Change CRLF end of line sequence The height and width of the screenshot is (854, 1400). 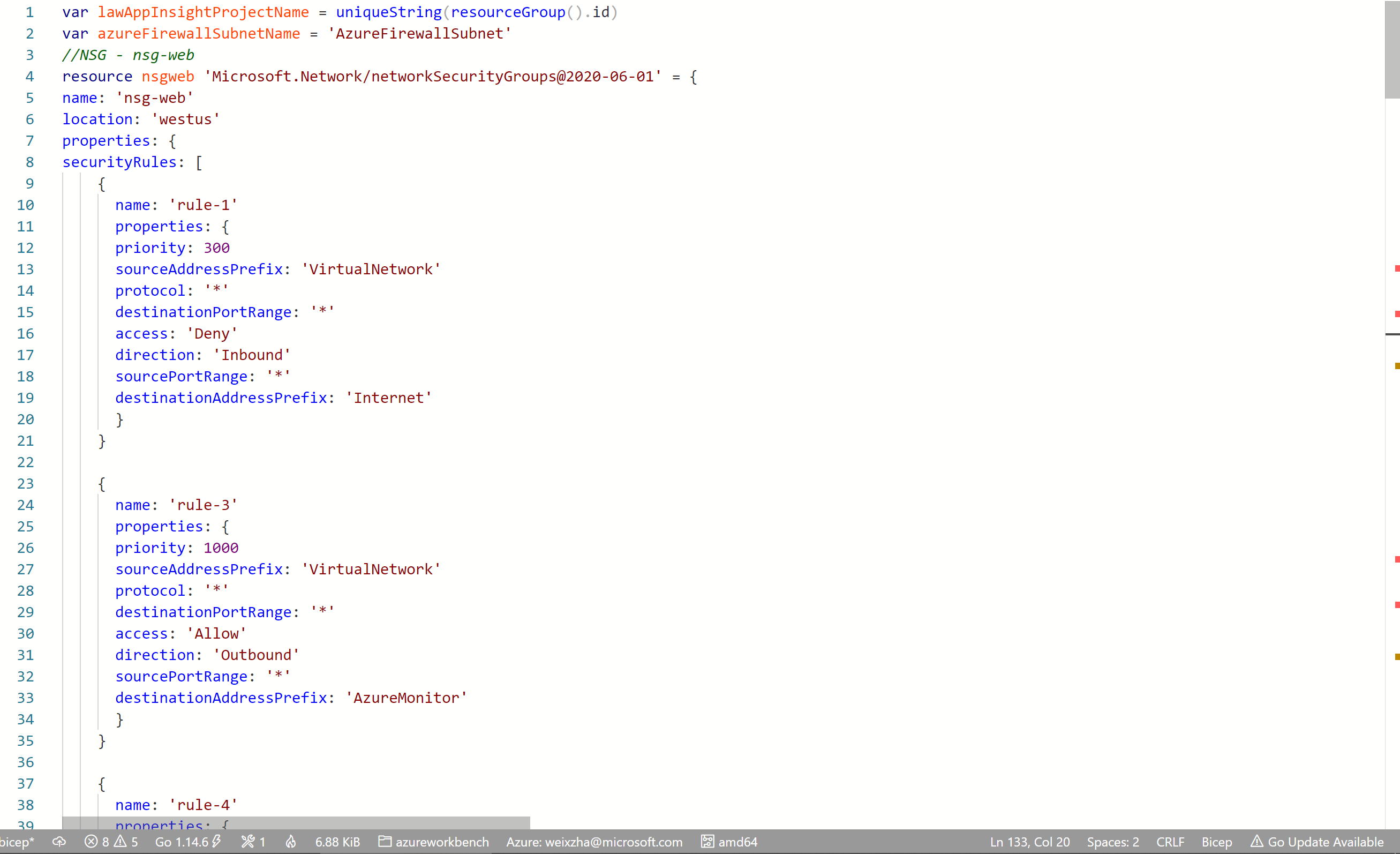1170,842
